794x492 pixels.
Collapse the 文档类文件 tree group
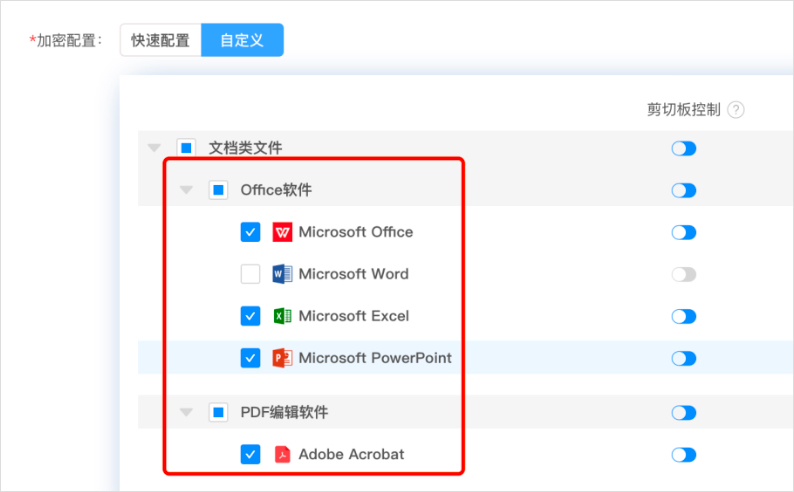(x=154, y=148)
